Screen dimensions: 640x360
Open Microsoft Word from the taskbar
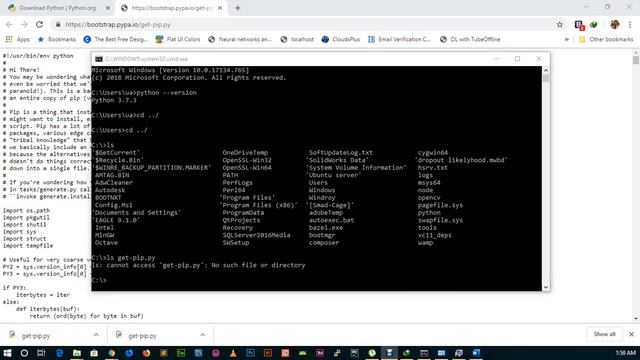pos(476,353)
